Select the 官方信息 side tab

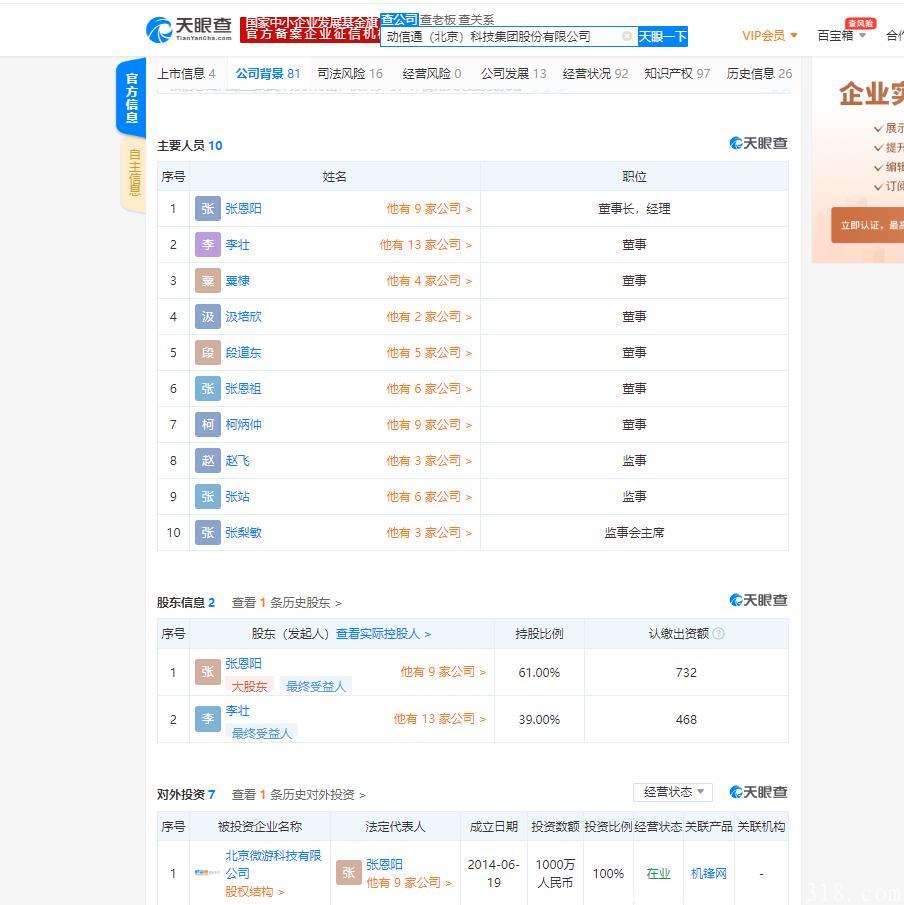click(x=132, y=98)
